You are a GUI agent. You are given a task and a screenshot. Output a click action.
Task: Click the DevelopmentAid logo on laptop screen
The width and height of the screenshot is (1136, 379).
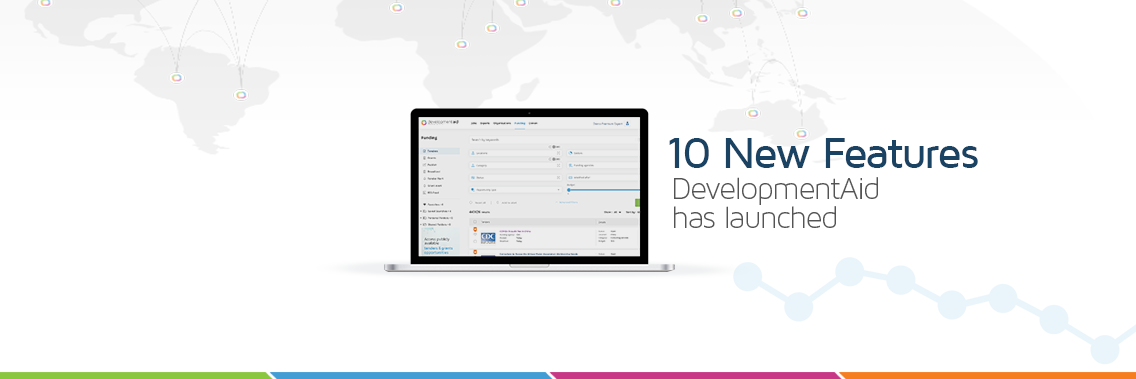coord(440,122)
